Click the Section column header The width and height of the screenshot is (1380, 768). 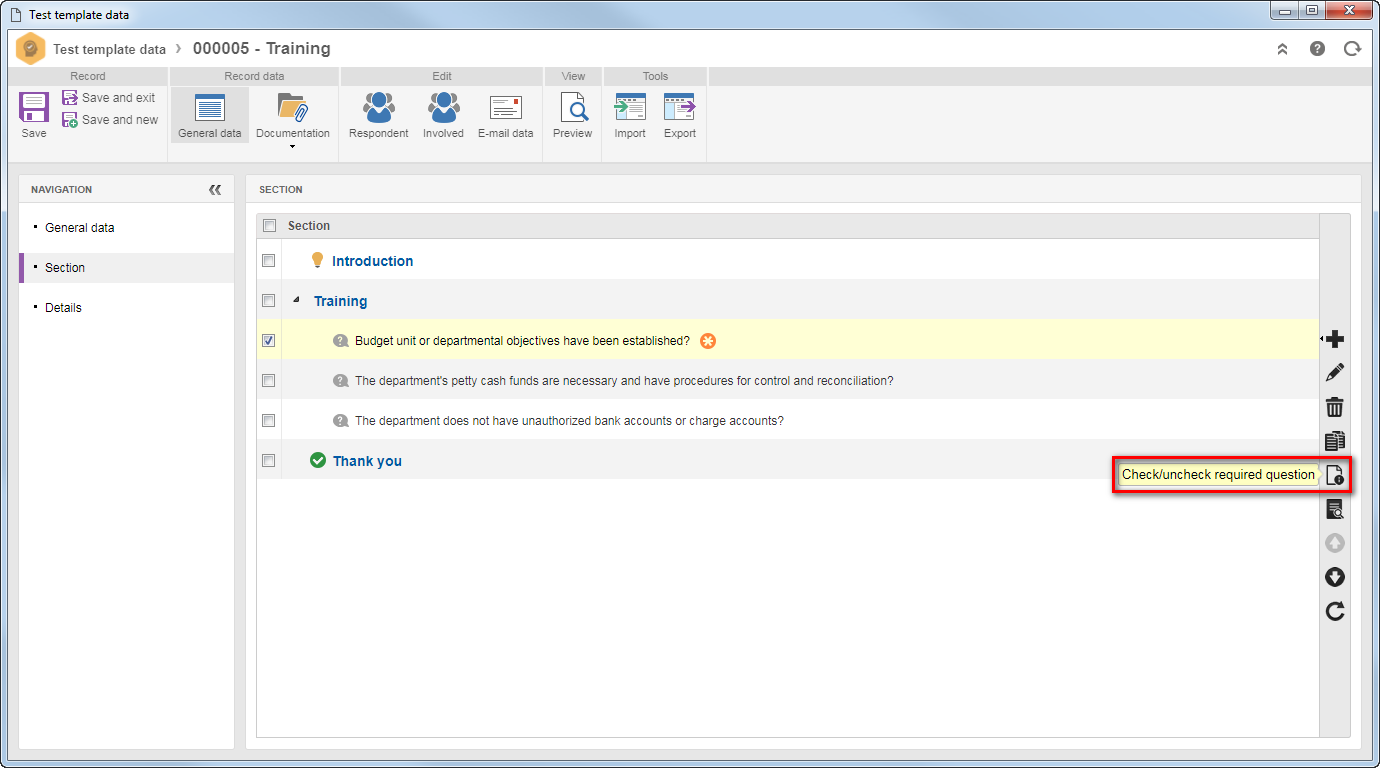tap(309, 226)
